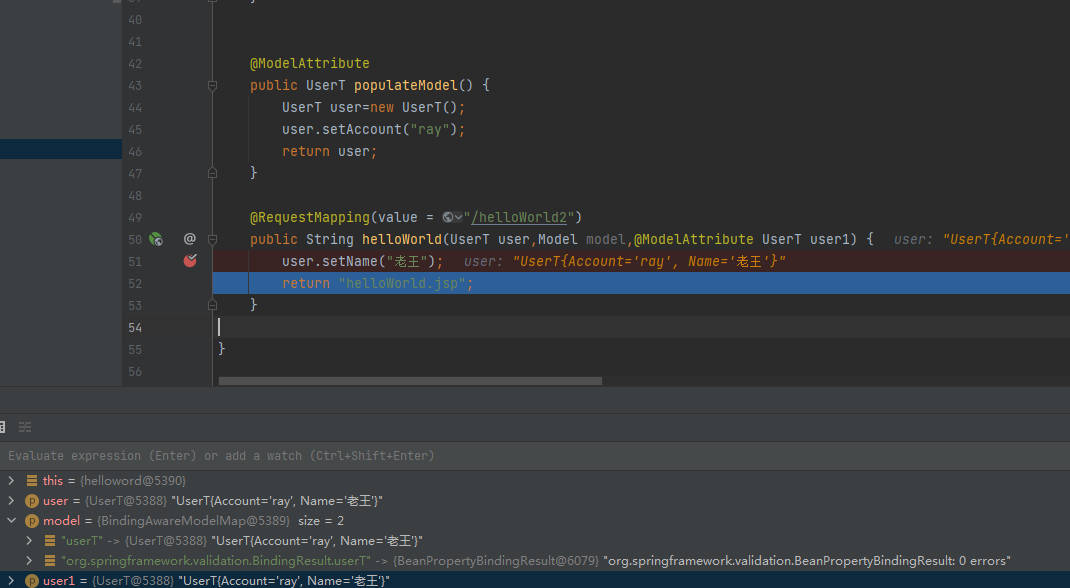Click the parameter icon beside 'user' variable
Image resolution: width=1070 pixels, height=588 pixels.
coord(31,501)
